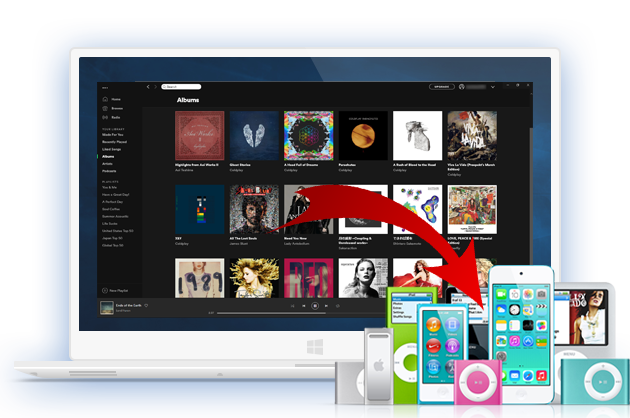Click the Search input field
Screen dimensions: 630x418
coord(181,86)
